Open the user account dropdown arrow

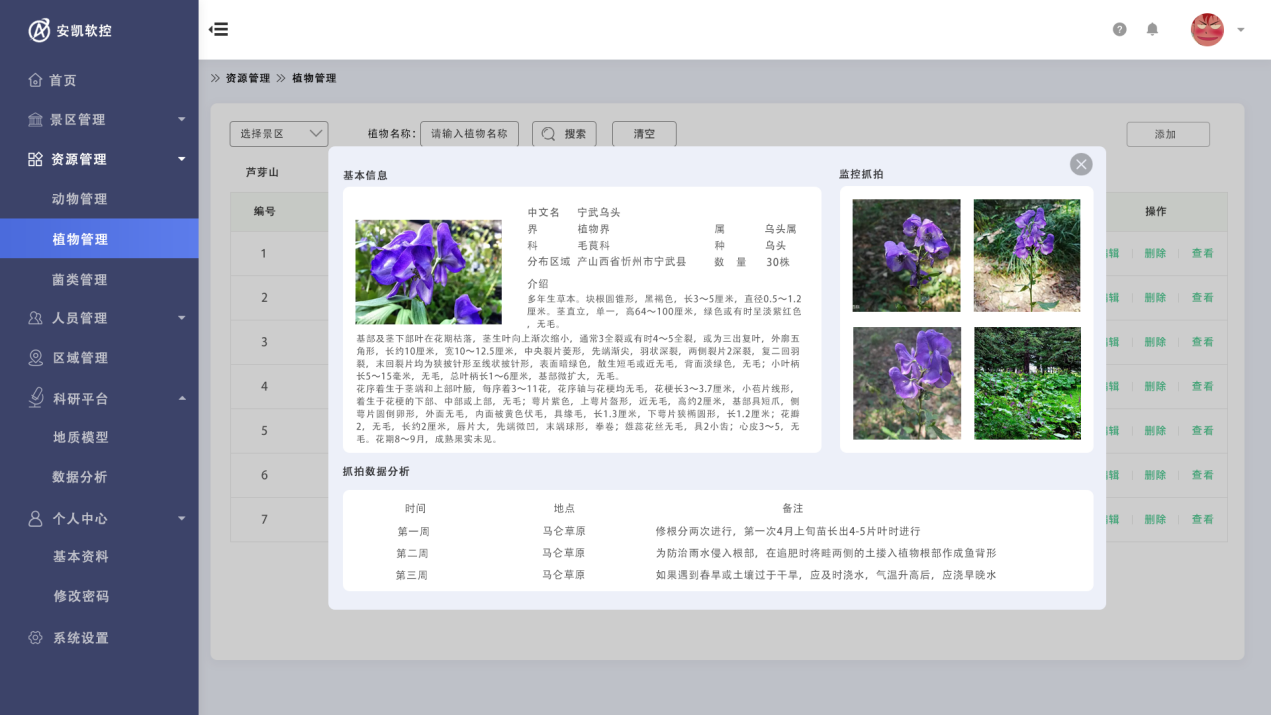coord(1241,30)
